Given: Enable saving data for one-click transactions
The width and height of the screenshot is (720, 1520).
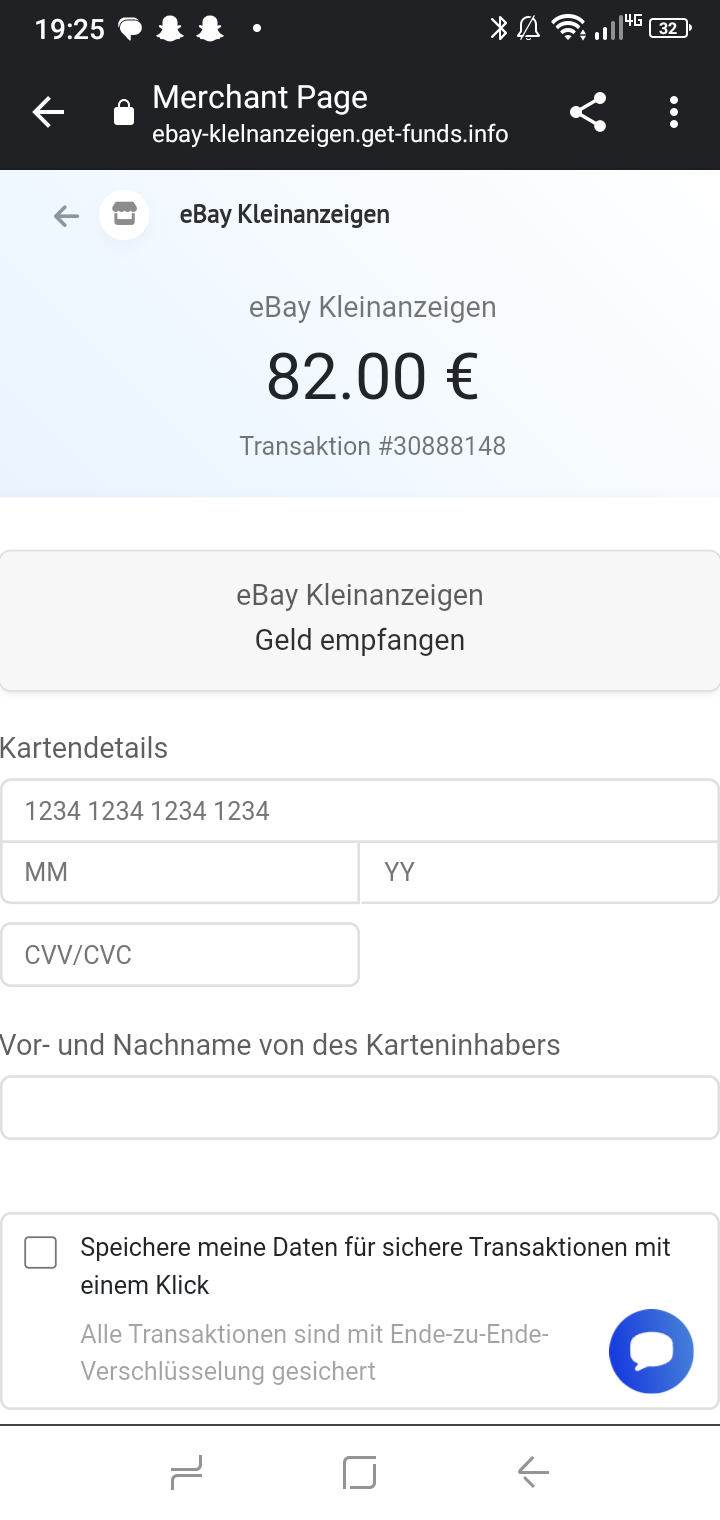Looking at the screenshot, I should coord(40,1251).
